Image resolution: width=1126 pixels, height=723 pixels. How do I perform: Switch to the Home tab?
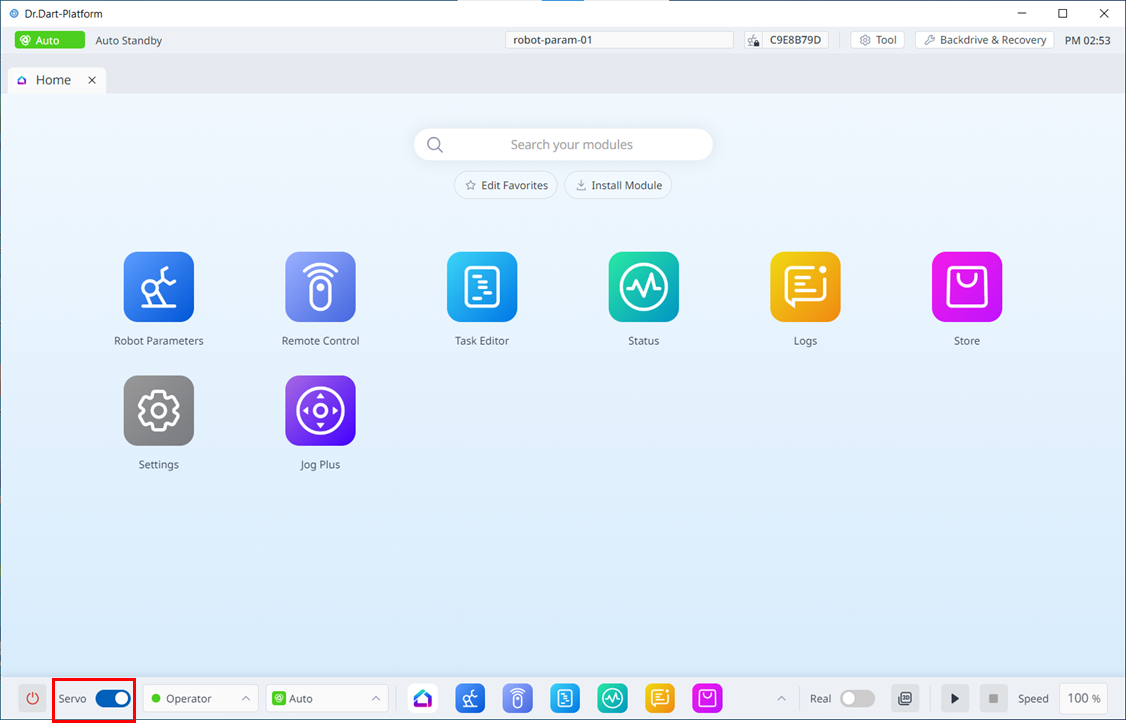53,80
